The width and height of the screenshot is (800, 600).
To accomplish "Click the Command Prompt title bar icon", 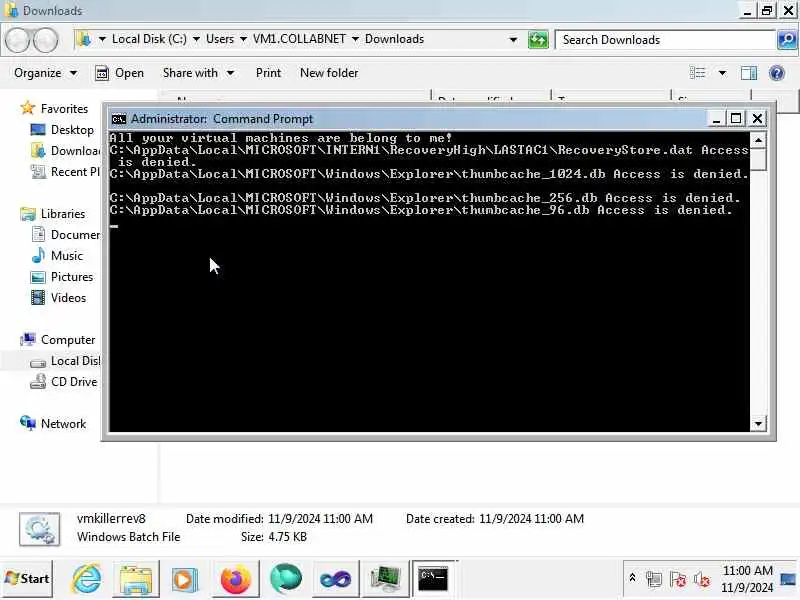I will pyautogui.click(x=118, y=119).
